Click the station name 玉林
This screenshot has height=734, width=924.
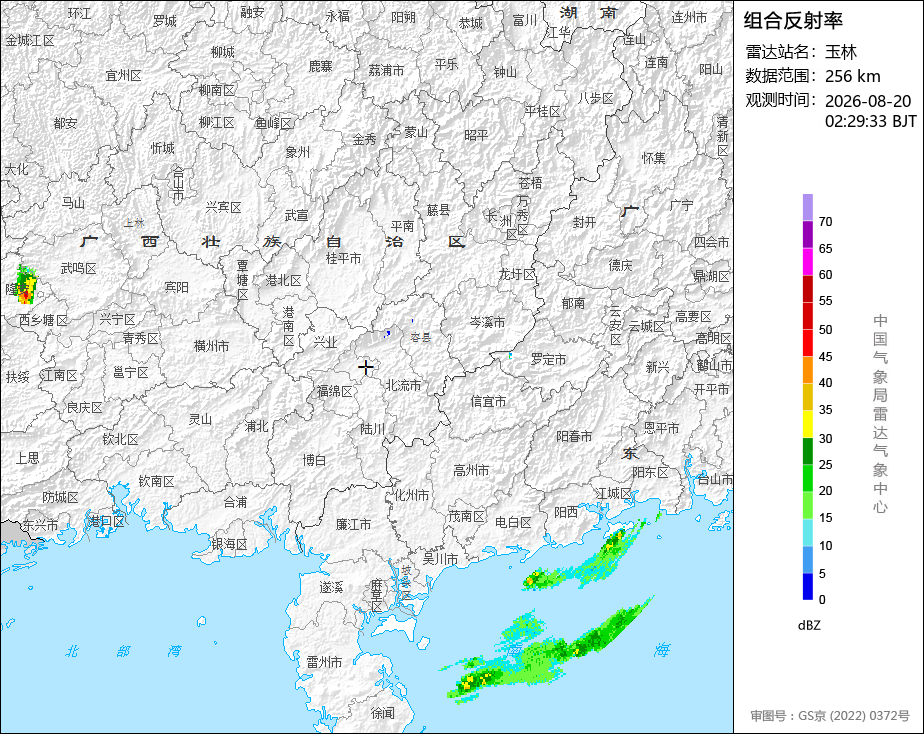coord(840,52)
